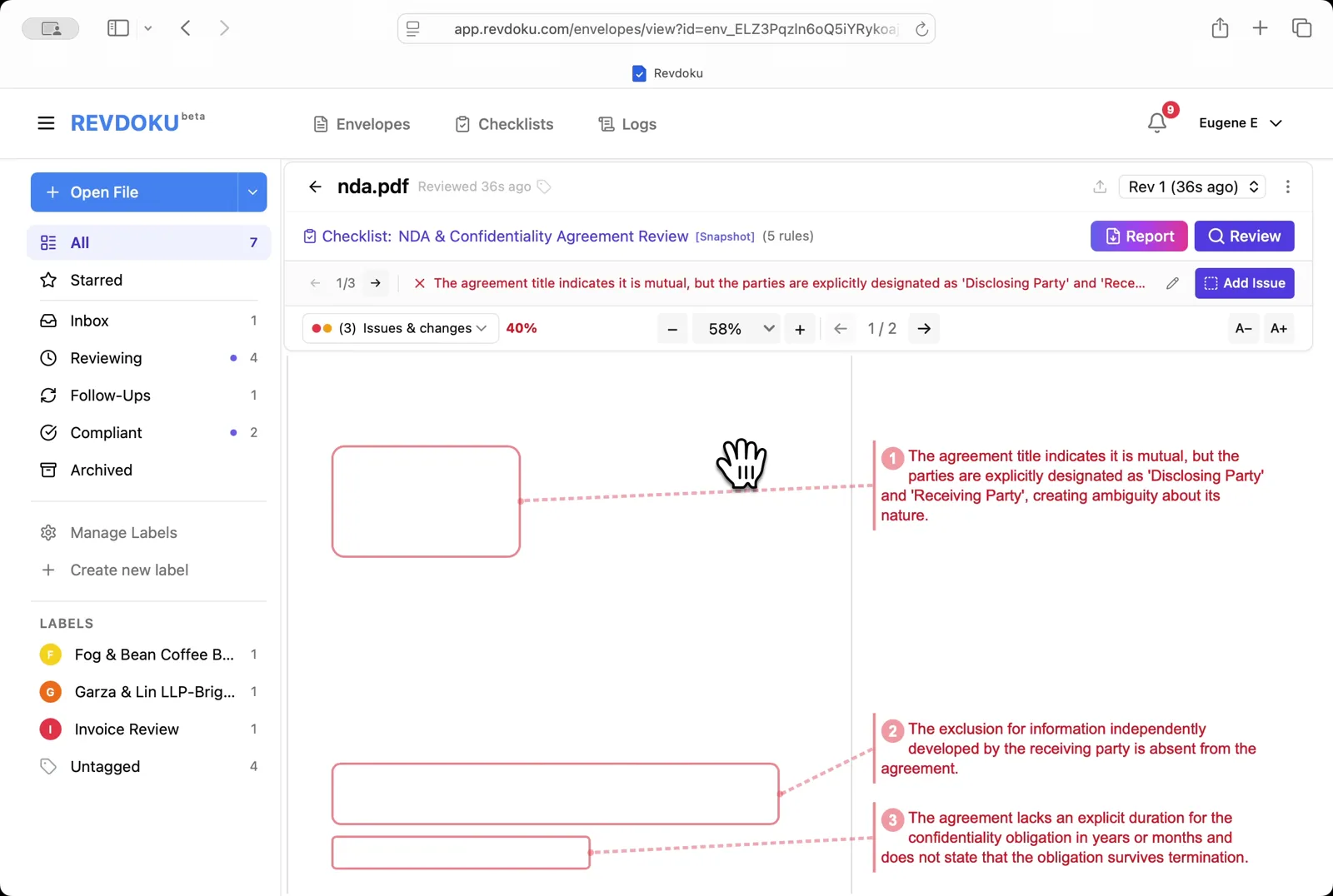Select the Starred filter star icon
Viewport: 1333px width, 896px height.
48,280
